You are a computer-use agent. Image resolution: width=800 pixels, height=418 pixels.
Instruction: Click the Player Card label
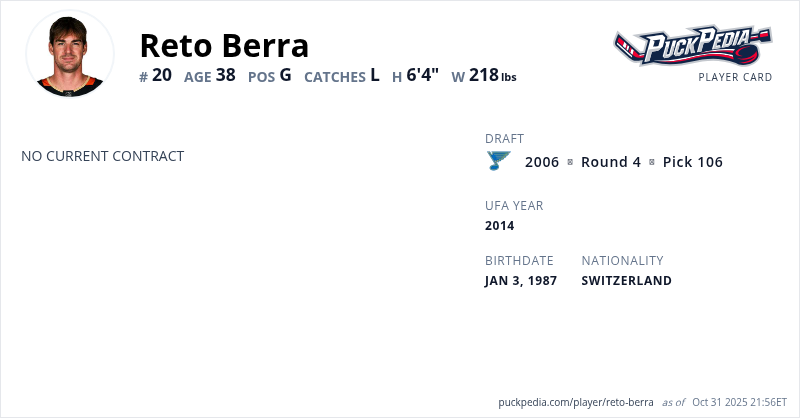coord(735,77)
